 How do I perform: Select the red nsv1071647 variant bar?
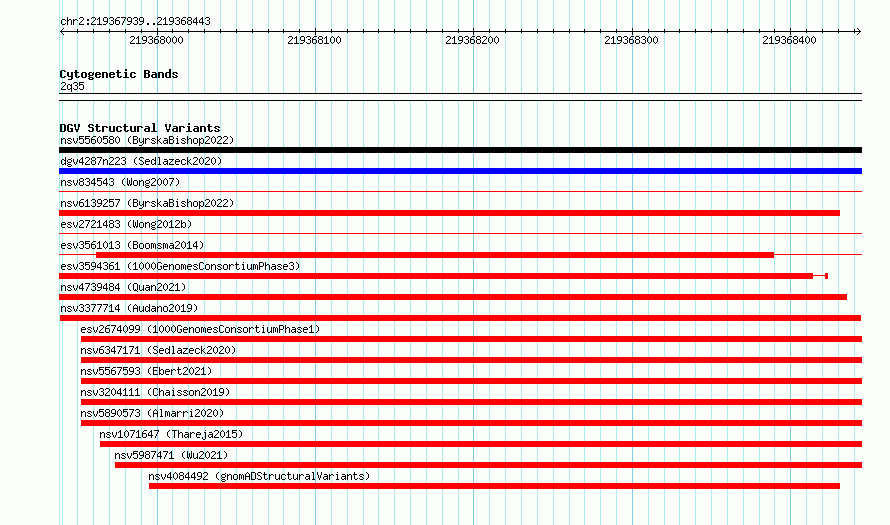point(481,444)
